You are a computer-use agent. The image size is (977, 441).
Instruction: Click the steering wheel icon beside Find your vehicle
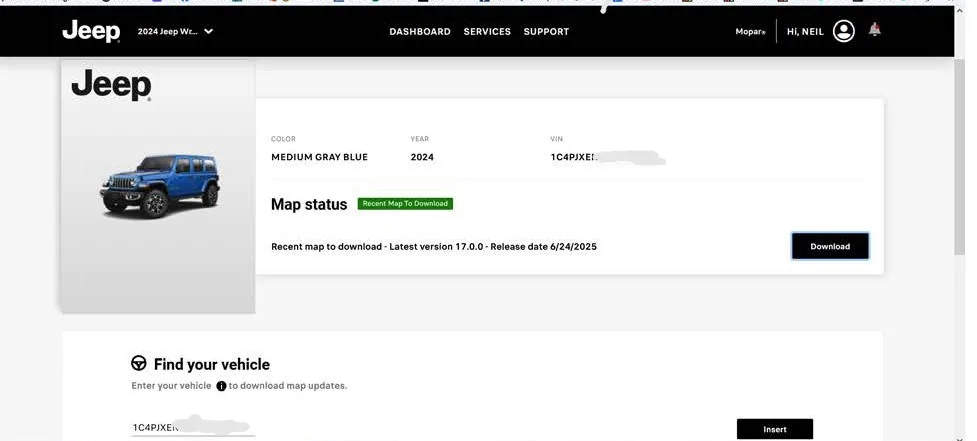pos(138,363)
